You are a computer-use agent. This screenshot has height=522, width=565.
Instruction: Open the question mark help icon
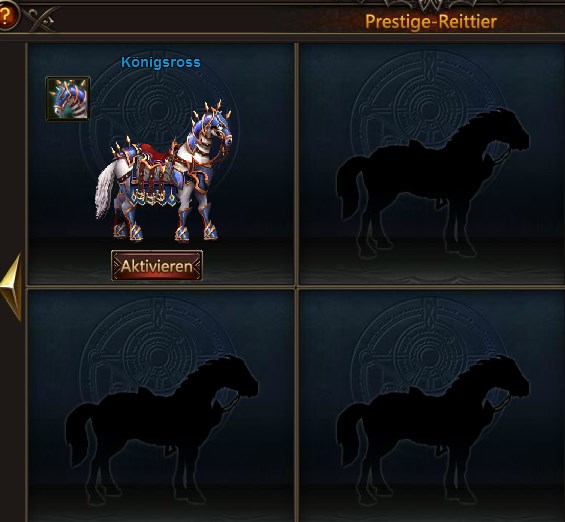click(x=6, y=15)
